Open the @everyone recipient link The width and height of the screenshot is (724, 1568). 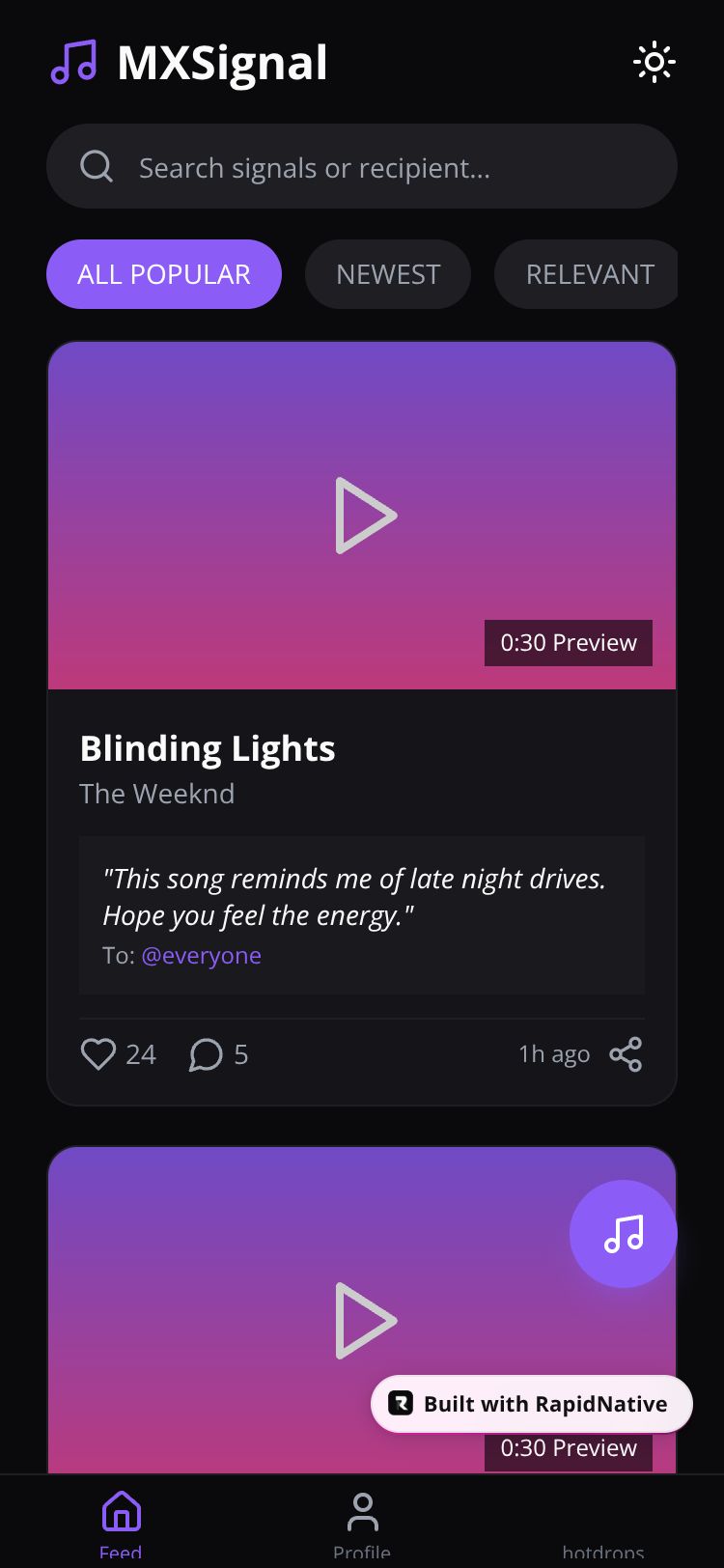[x=201, y=956]
